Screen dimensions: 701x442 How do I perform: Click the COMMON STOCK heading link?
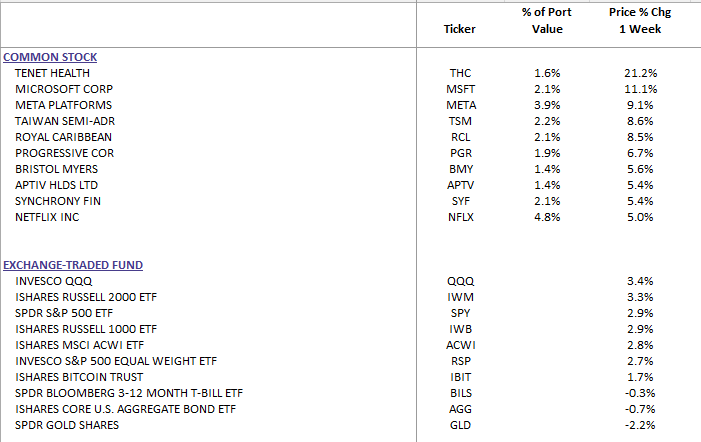coord(50,57)
